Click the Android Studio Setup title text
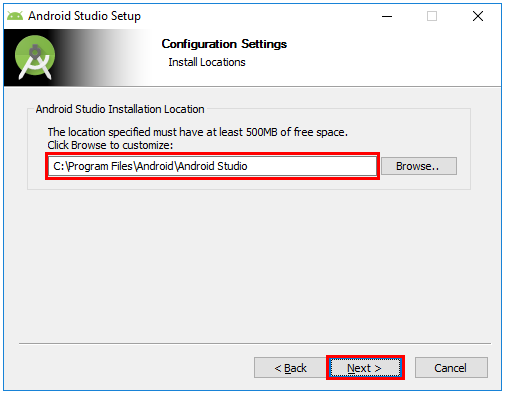Screen dimensions: 505x393 point(84,16)
